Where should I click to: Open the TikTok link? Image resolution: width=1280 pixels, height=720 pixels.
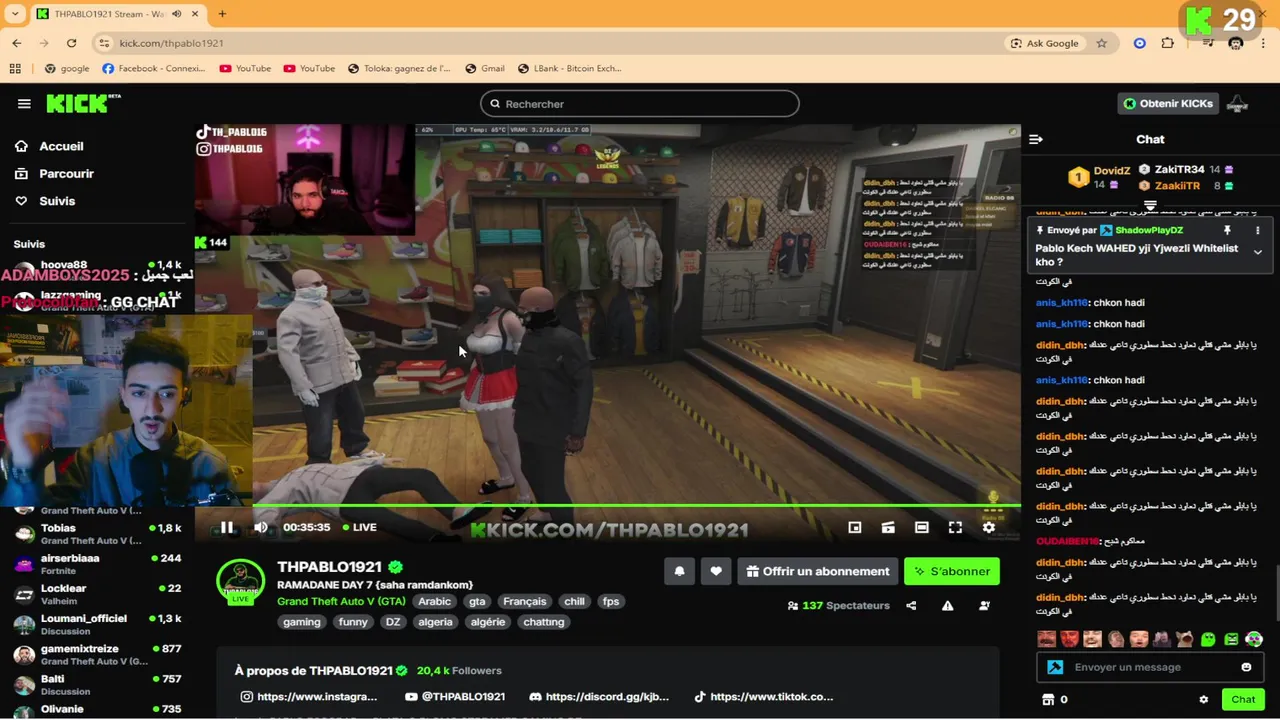[x=763, y=697]
